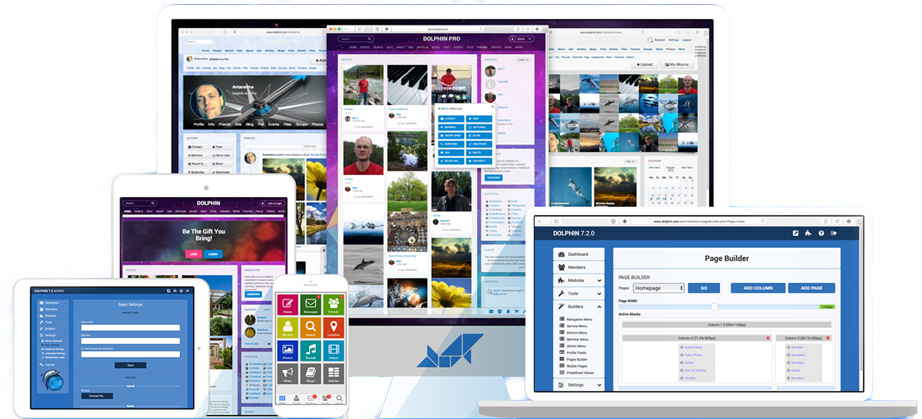Click Upload button in the photos window
The image size is (922, 419).
point(644,64)
